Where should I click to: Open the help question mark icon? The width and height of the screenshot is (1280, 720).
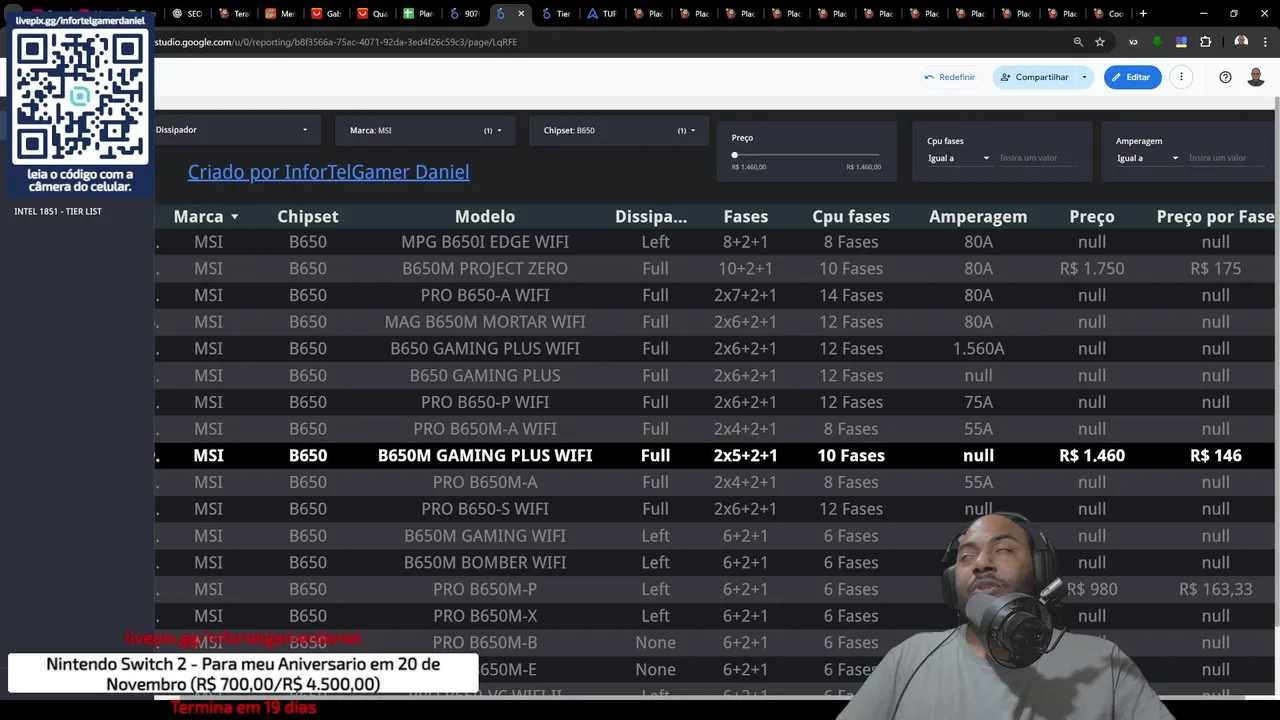pos(1225,77)
